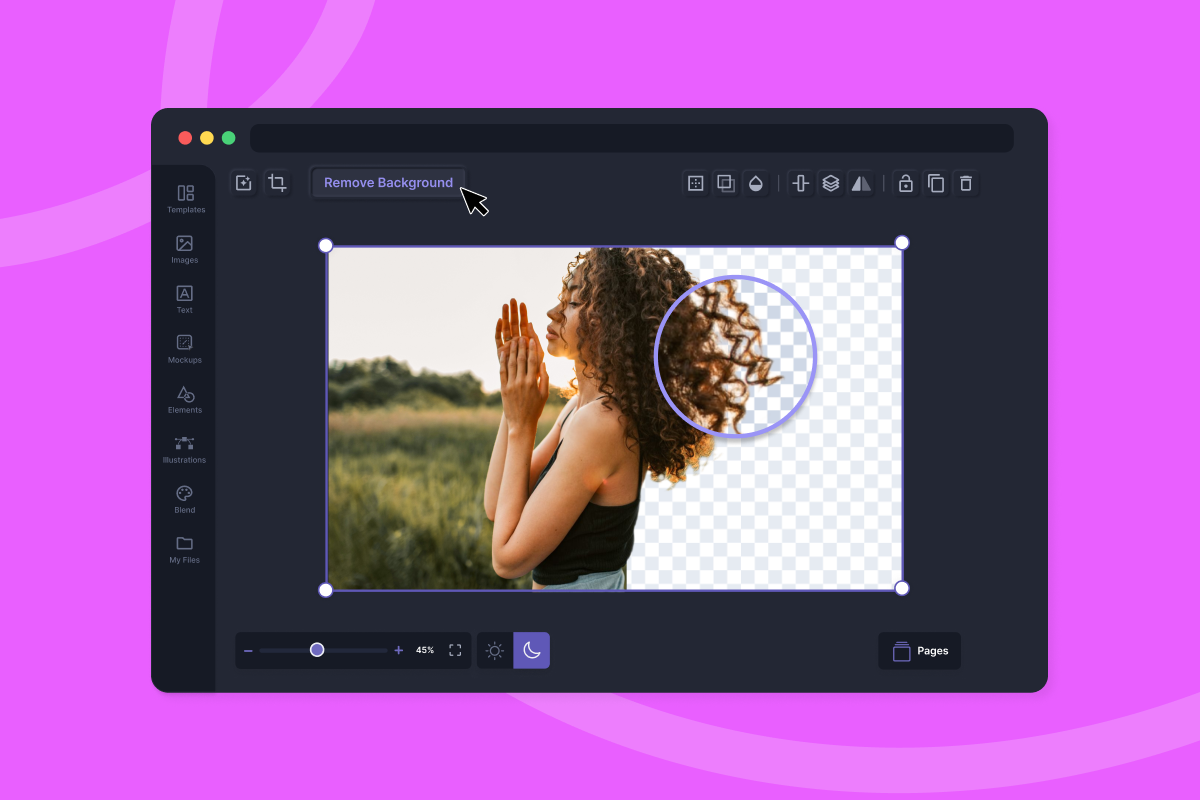1200x800 pixels.
Task: Click the green maximize window dot
Action: coord(229,138)
